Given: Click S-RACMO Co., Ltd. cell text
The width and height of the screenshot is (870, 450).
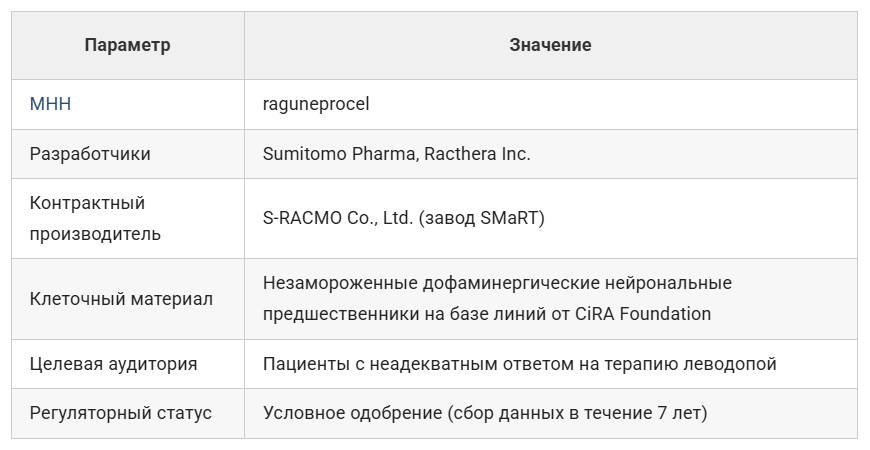Looking at the screenshot, I should tap(336, 218).
